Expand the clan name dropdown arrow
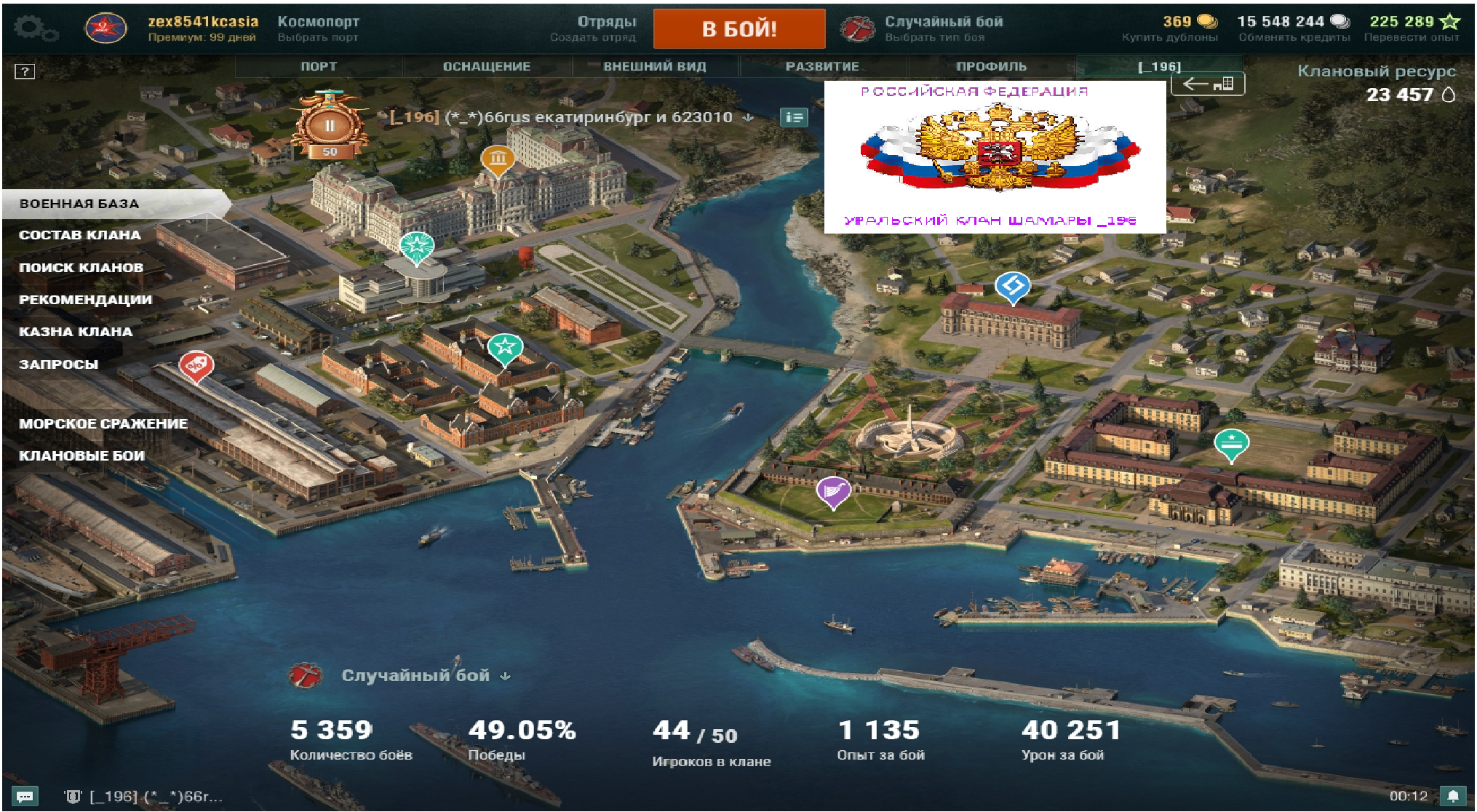The image size is (1477, 812). click(748, 118)
